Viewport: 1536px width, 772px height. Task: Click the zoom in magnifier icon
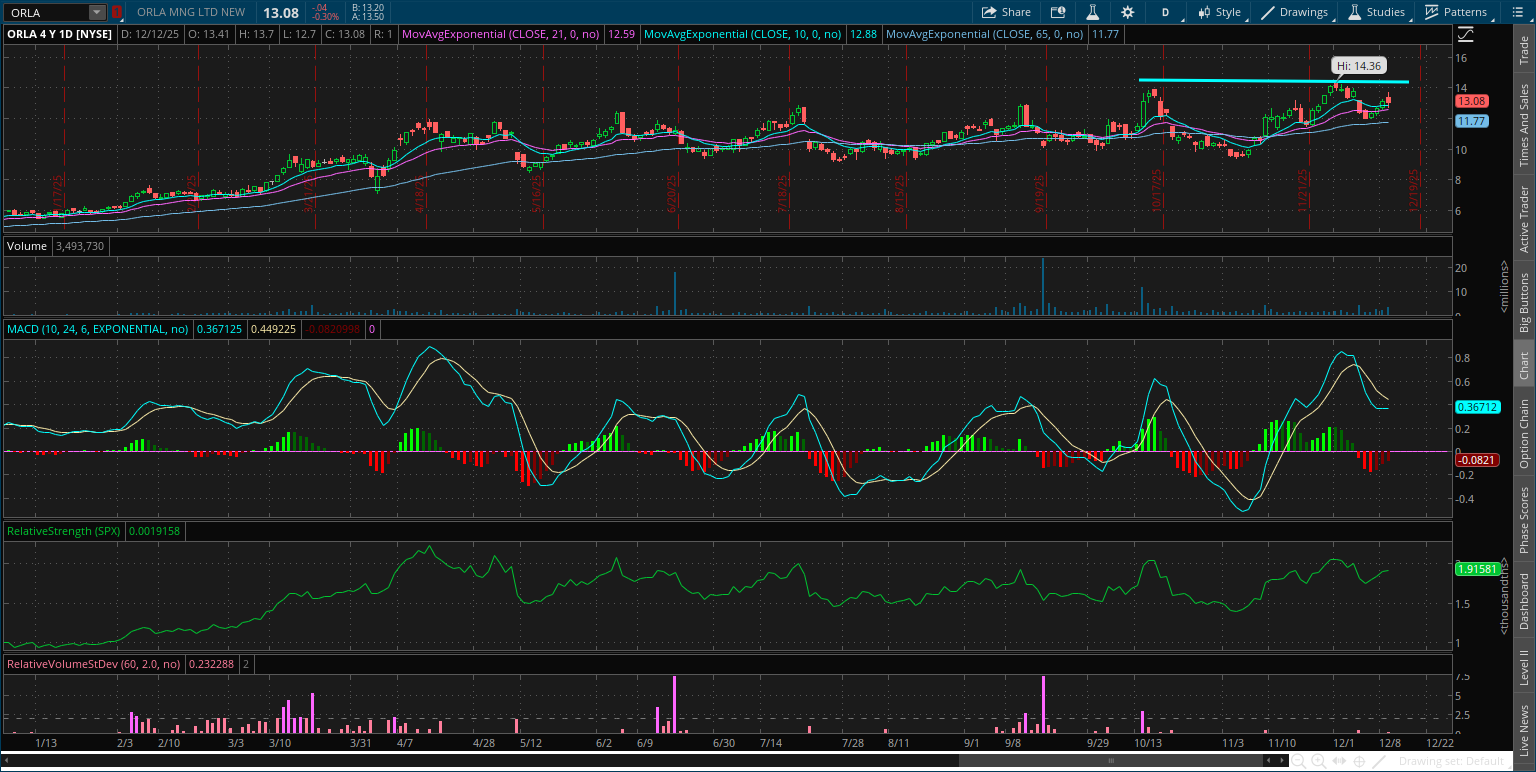click(x=1320, y=761)
